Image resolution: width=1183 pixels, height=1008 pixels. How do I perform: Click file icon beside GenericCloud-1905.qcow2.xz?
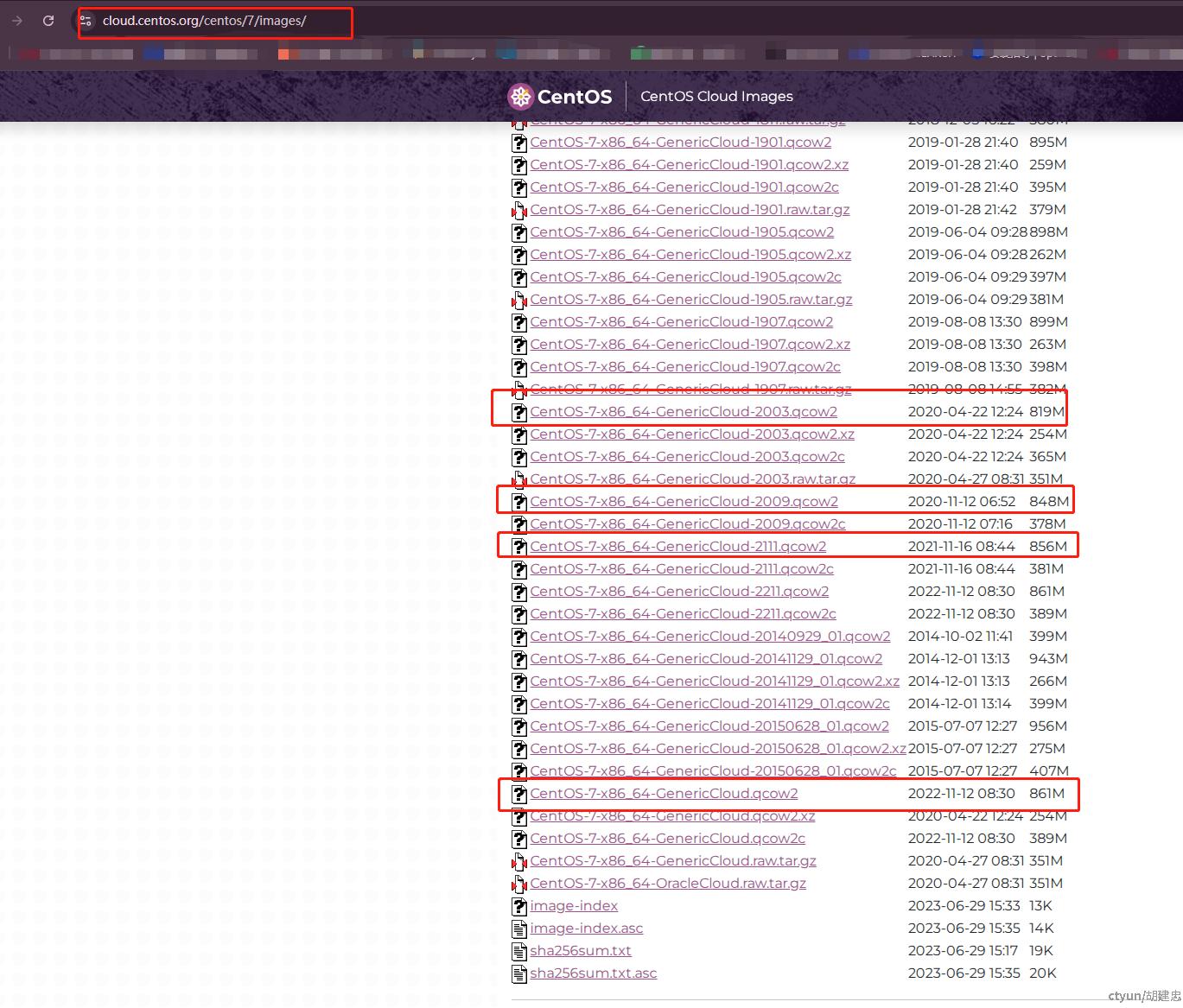click(x=519, y=255)
